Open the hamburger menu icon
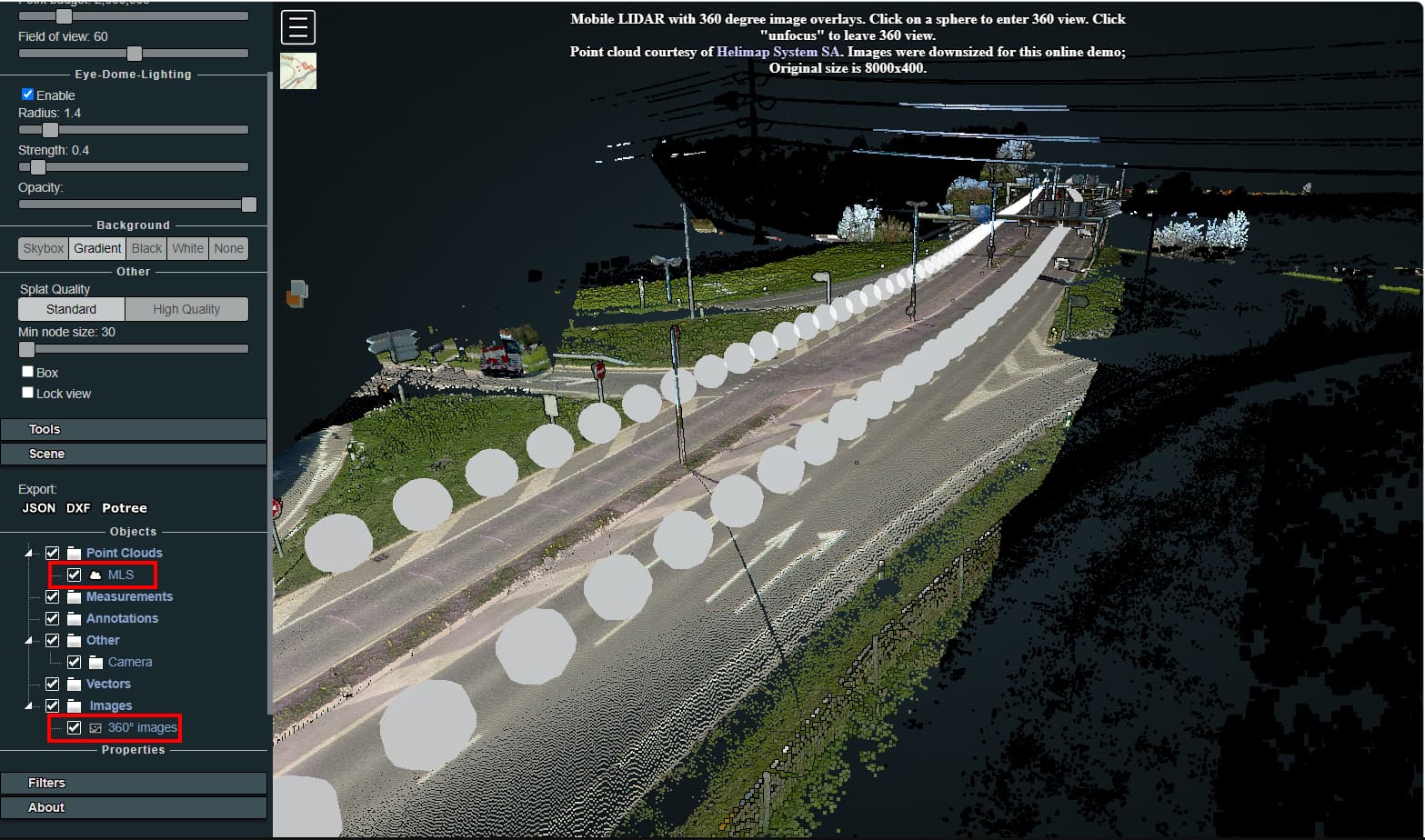Viewport: 1425px width, 840px height. click(297, 26)
